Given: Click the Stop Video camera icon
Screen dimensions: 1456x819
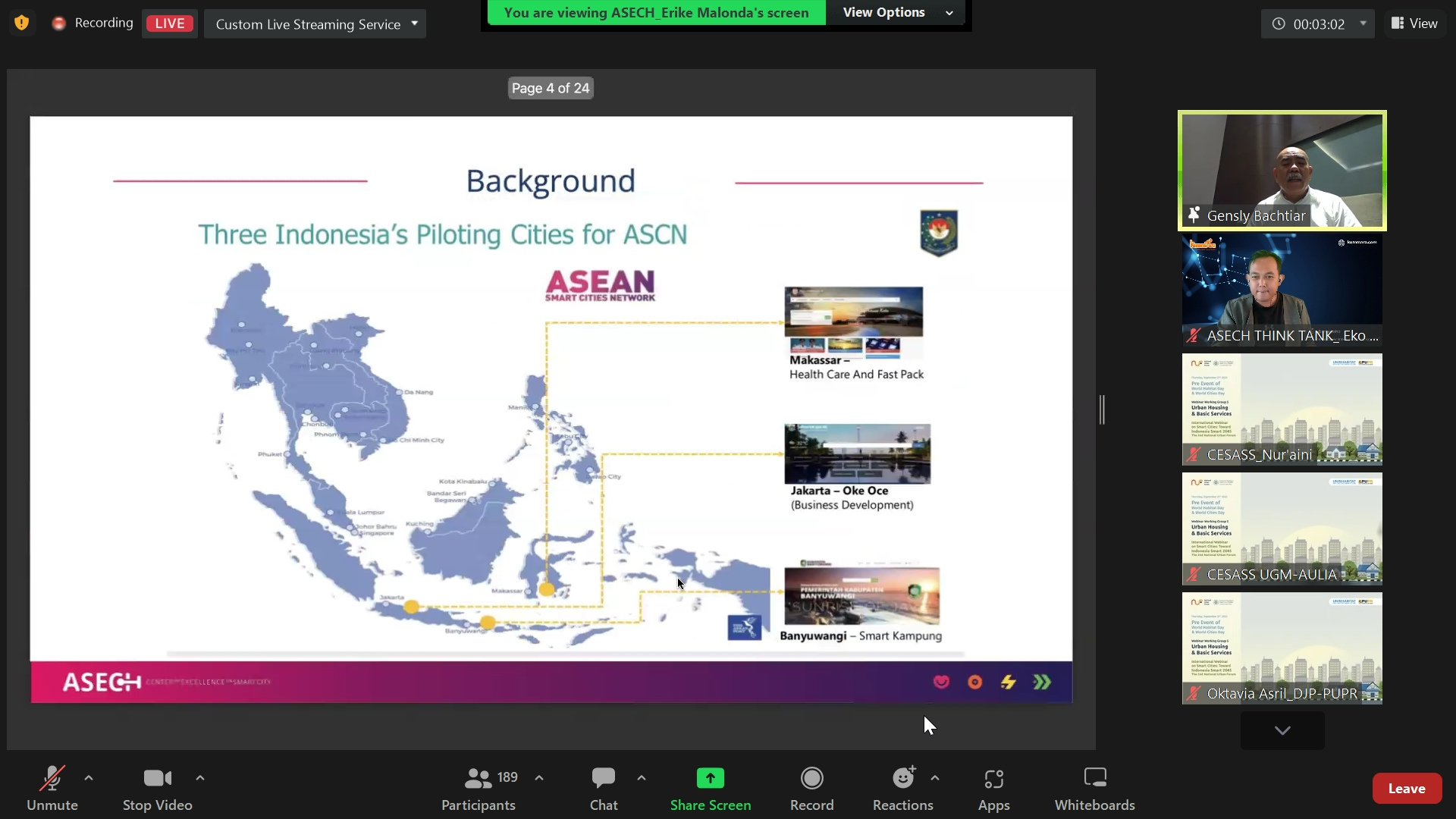Looking at the screenshot, I should coord(157,778).
